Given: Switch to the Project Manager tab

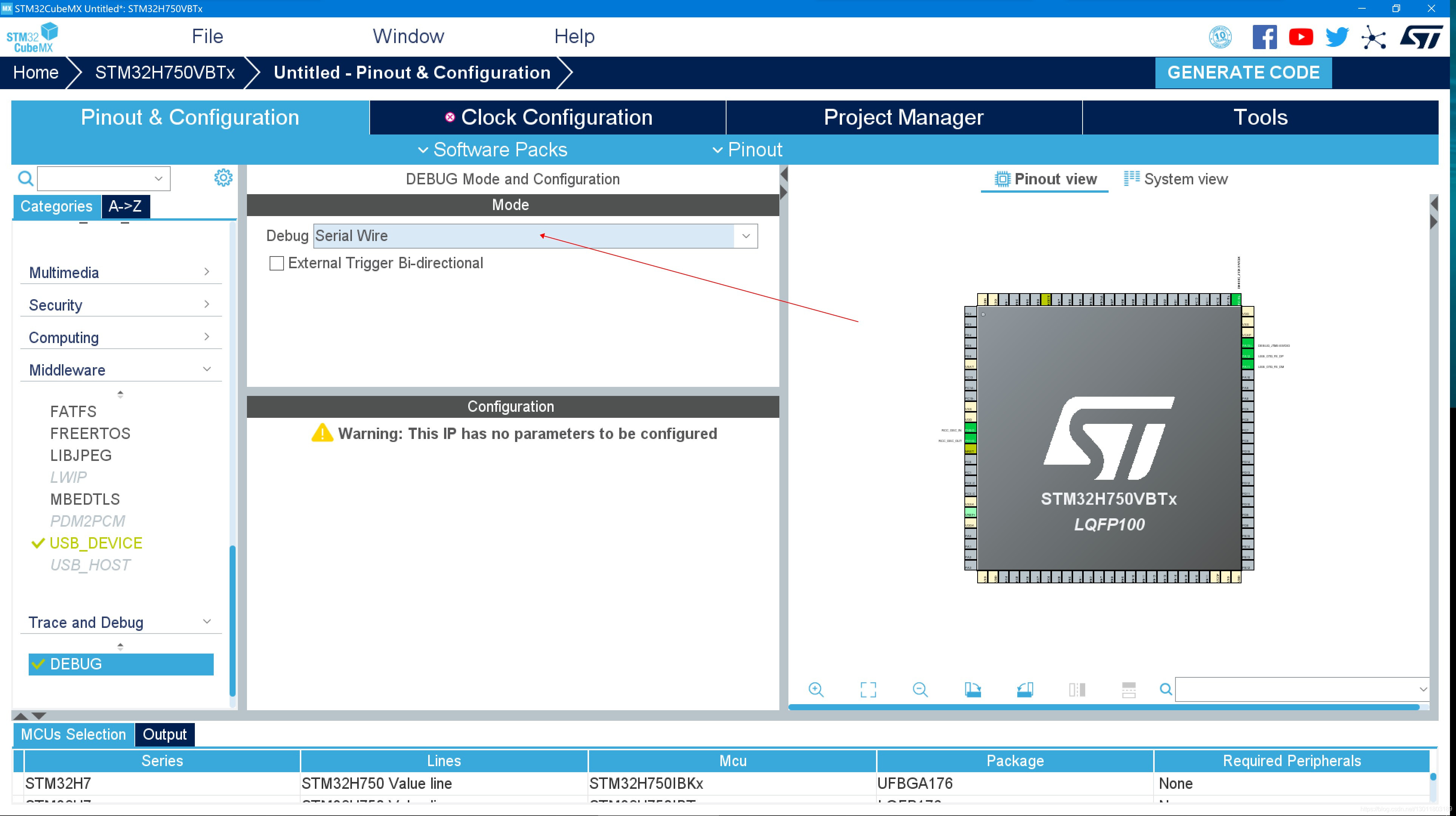Looking at the screenshot, I should [904, 117].
